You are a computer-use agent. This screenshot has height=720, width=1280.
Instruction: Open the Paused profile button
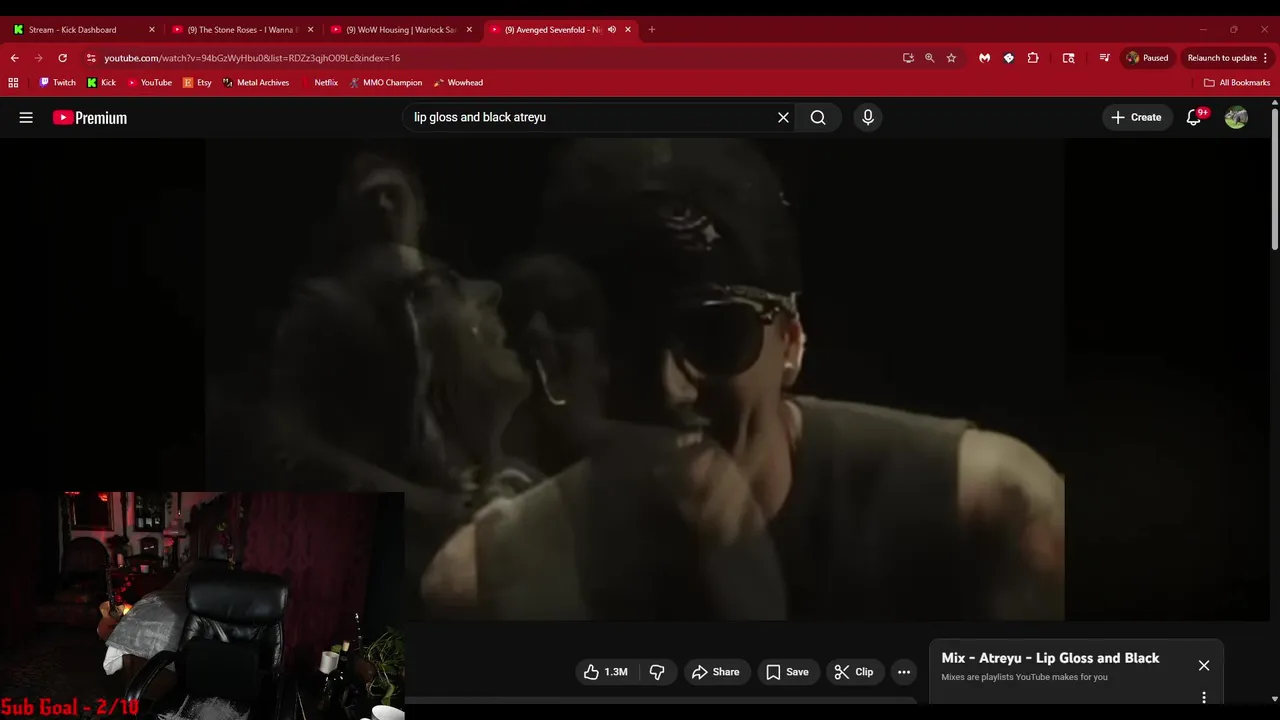click(x=1147, y=58)
